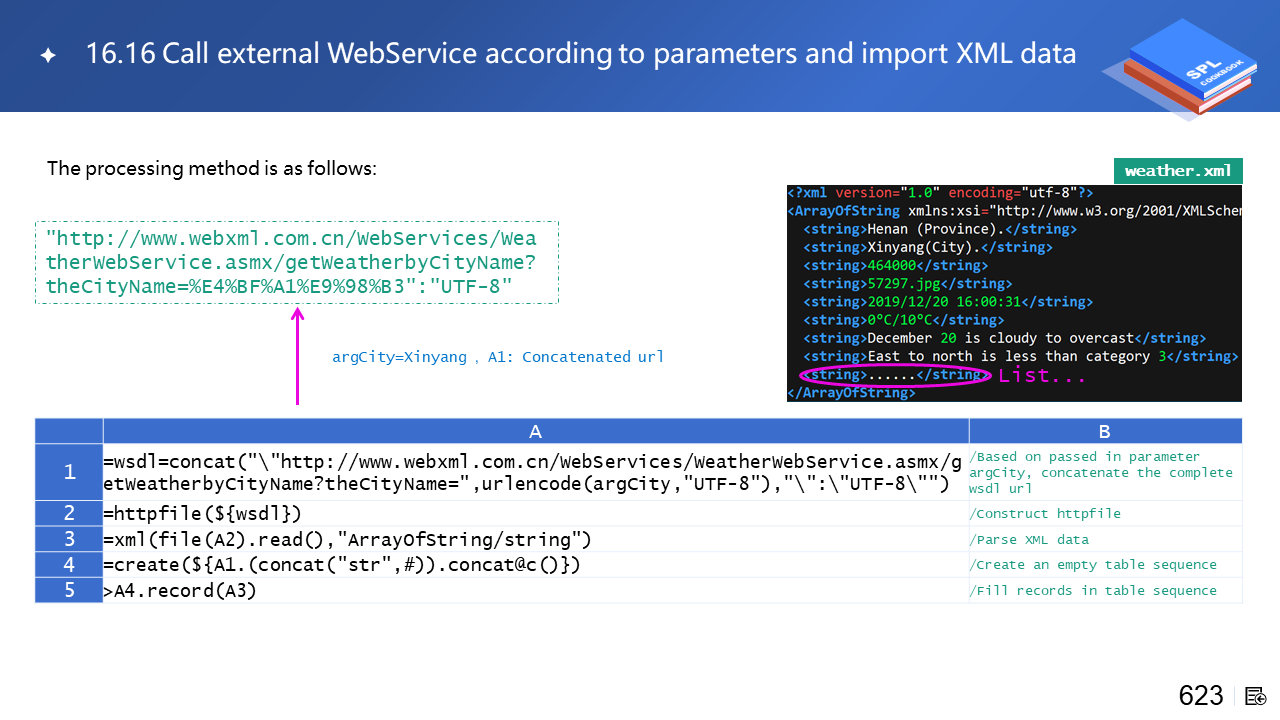Click the magenta upward arrow

tap(297, 357)
